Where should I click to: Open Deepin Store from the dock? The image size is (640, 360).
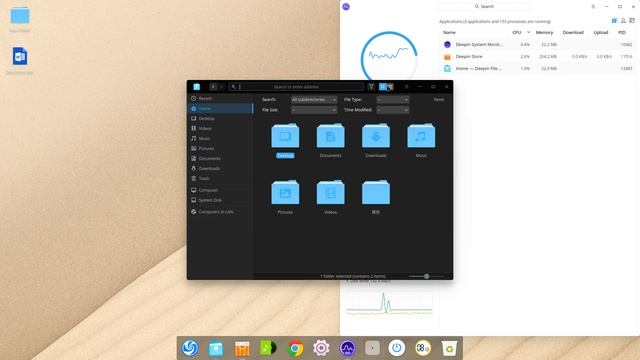click(x=242, y=349)
